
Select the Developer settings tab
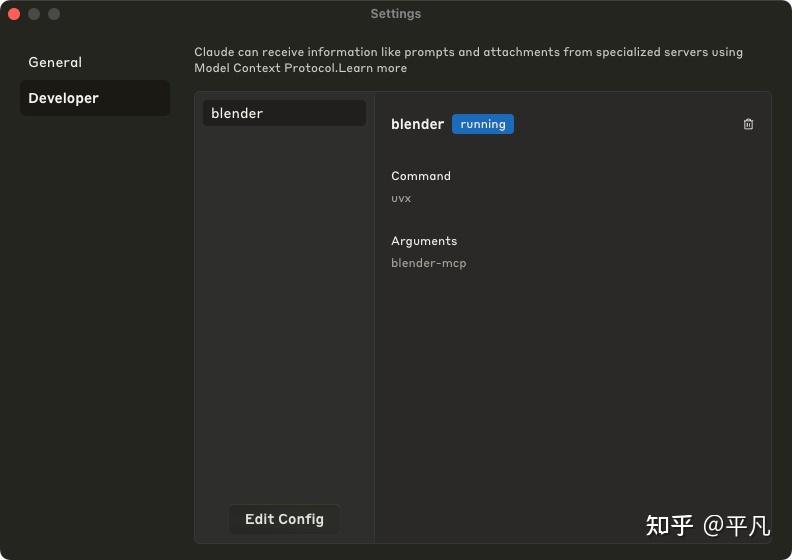pyautogui.click(x=95, y=98)
